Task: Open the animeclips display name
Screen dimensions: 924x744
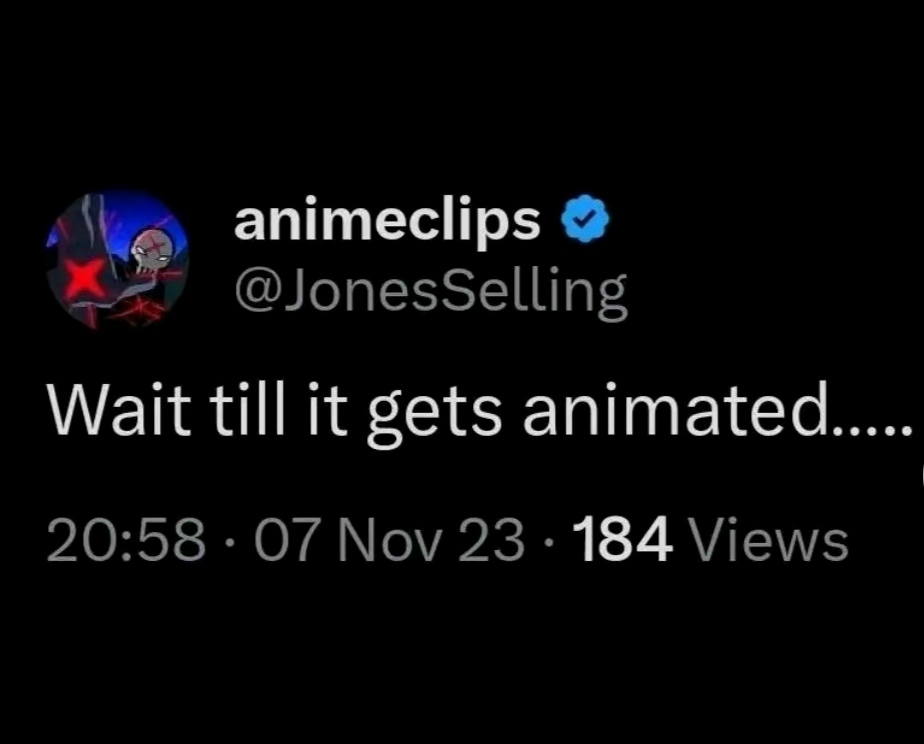Action: [387, 221]
